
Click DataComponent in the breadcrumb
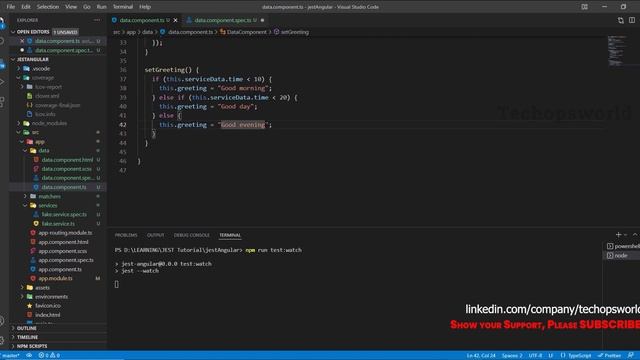point(247,32)
